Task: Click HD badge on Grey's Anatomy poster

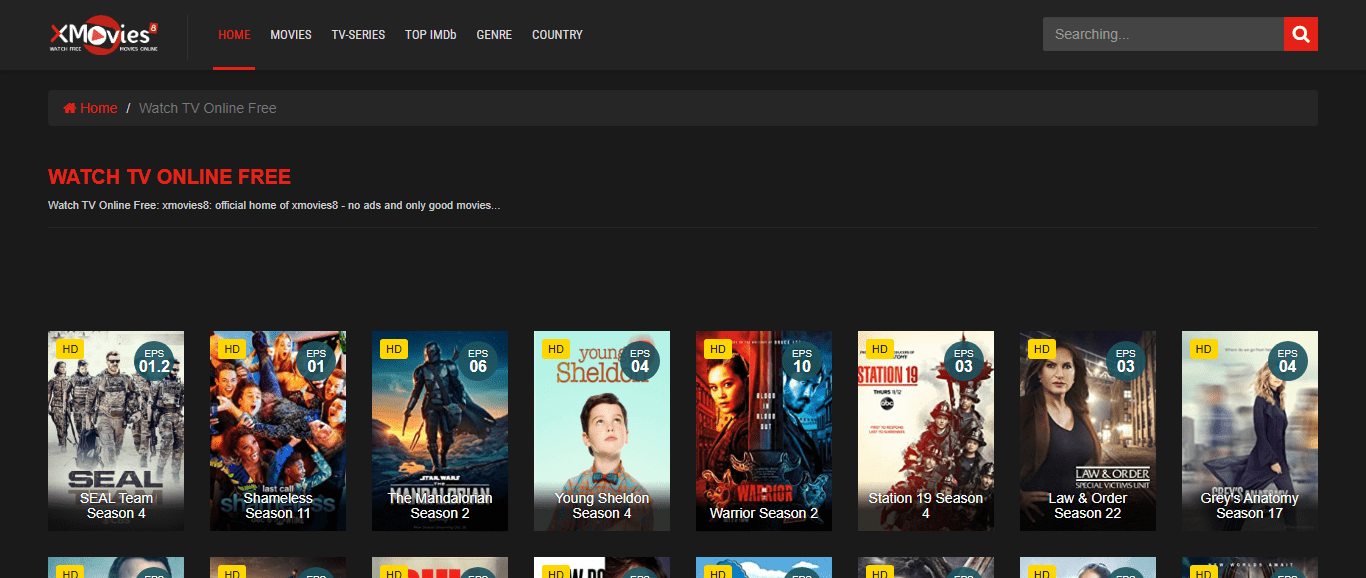Action: (x=1203, y=349)
